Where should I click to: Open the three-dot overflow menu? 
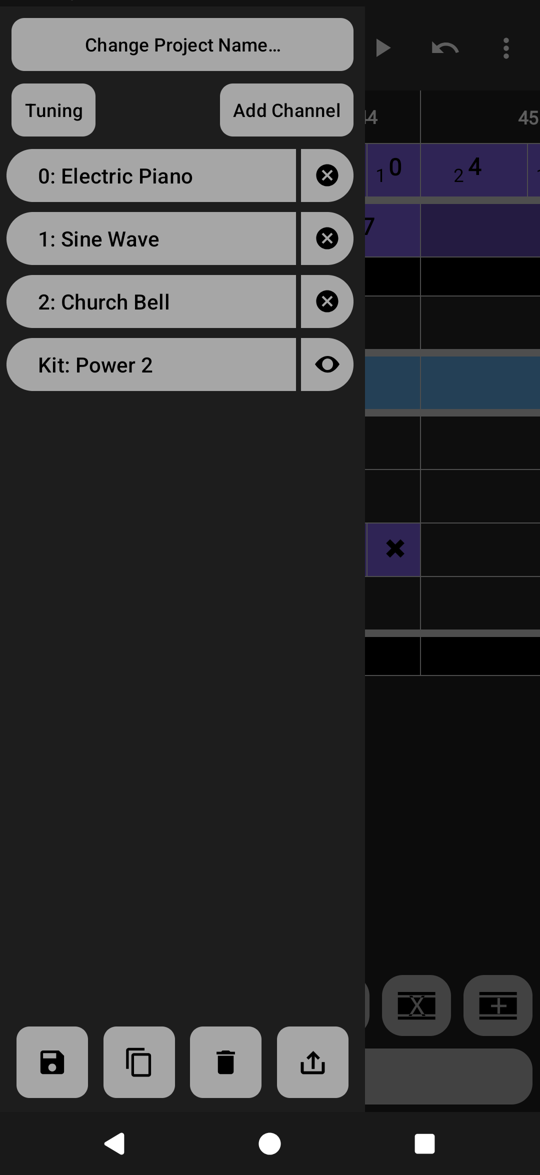[506, 49]
